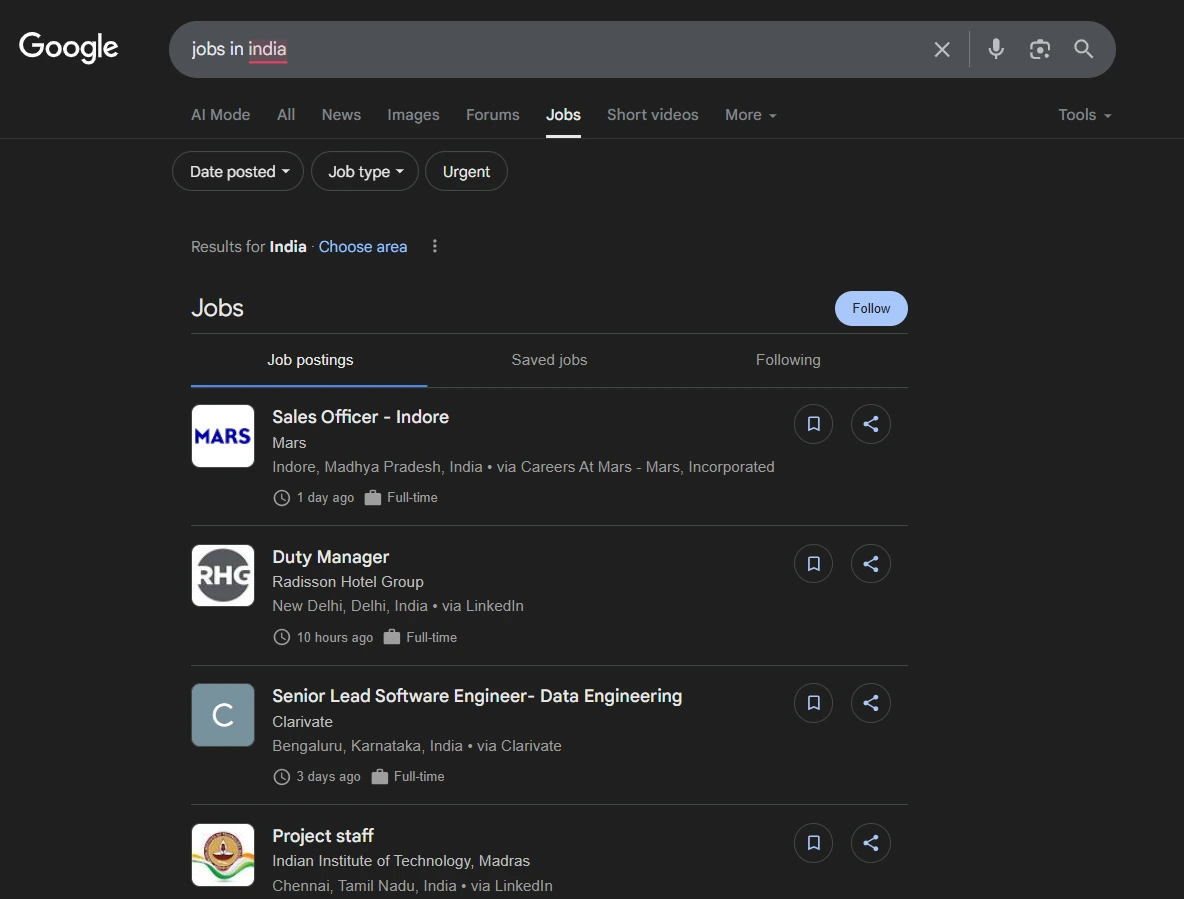Viewport: 1184px width, 899px height.
Task: Click the Follow button
Action: tap(871, 309)
